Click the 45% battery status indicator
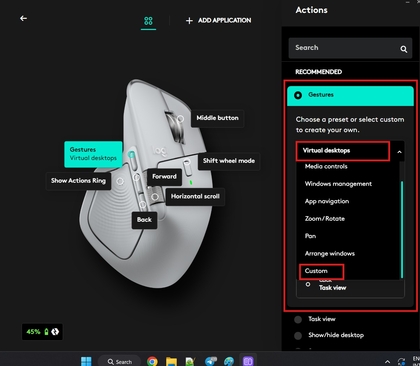 point(42,332)
